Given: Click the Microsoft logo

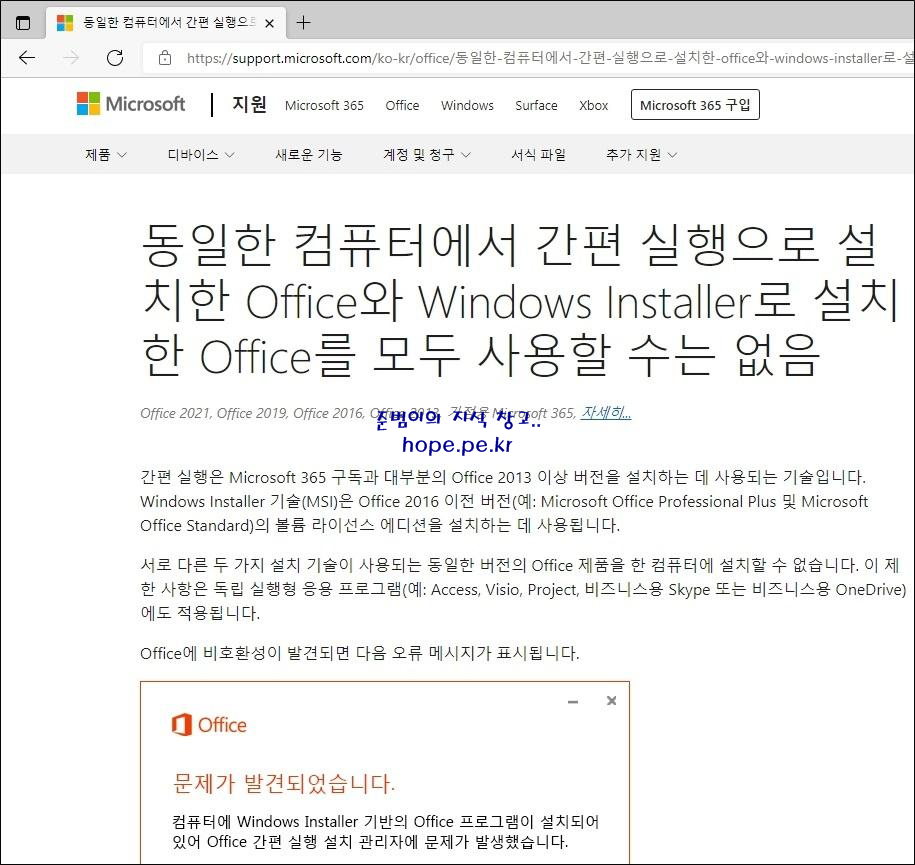Looking at the screenshot, I should 131,104.
